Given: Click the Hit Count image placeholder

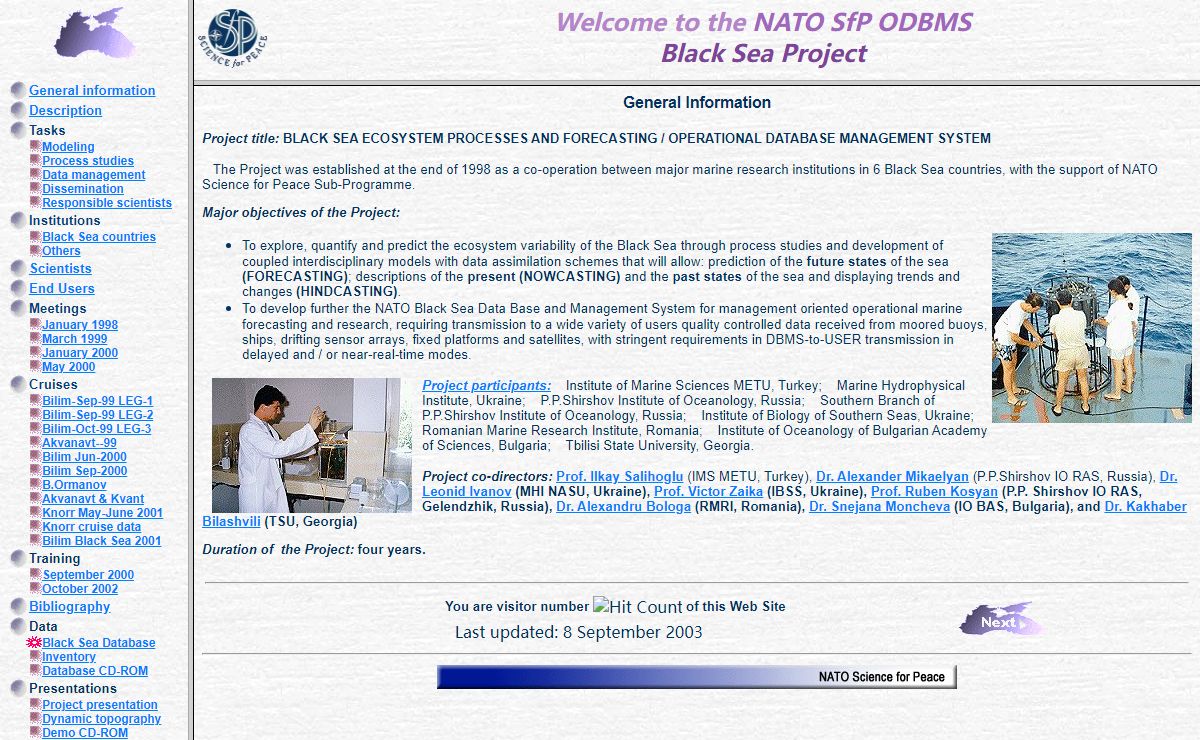Looking at the screenshot, I should coord(638,606).
